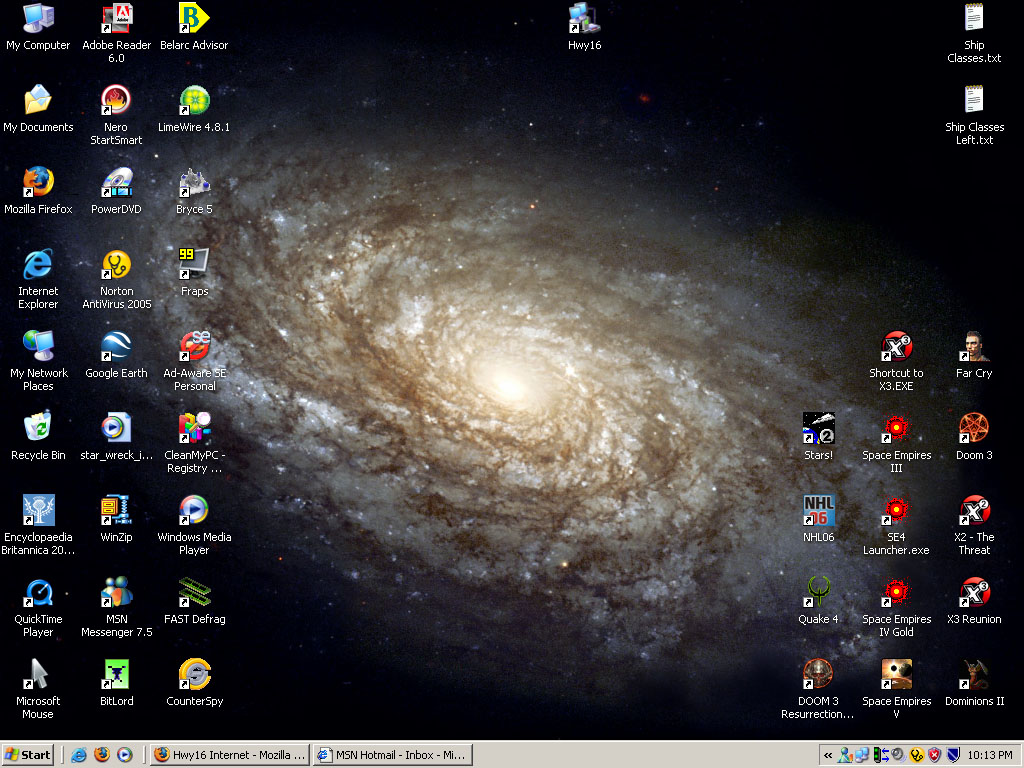Viewport: 1024px width, 768px height.
Task: Click the Recycle Bin icon
Action: pos(38,430)
